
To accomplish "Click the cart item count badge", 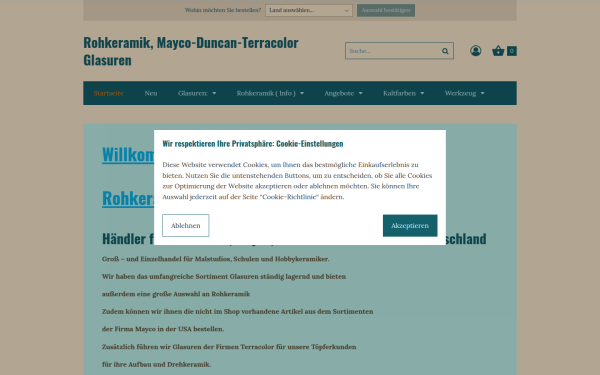I will tap(512, 51).
